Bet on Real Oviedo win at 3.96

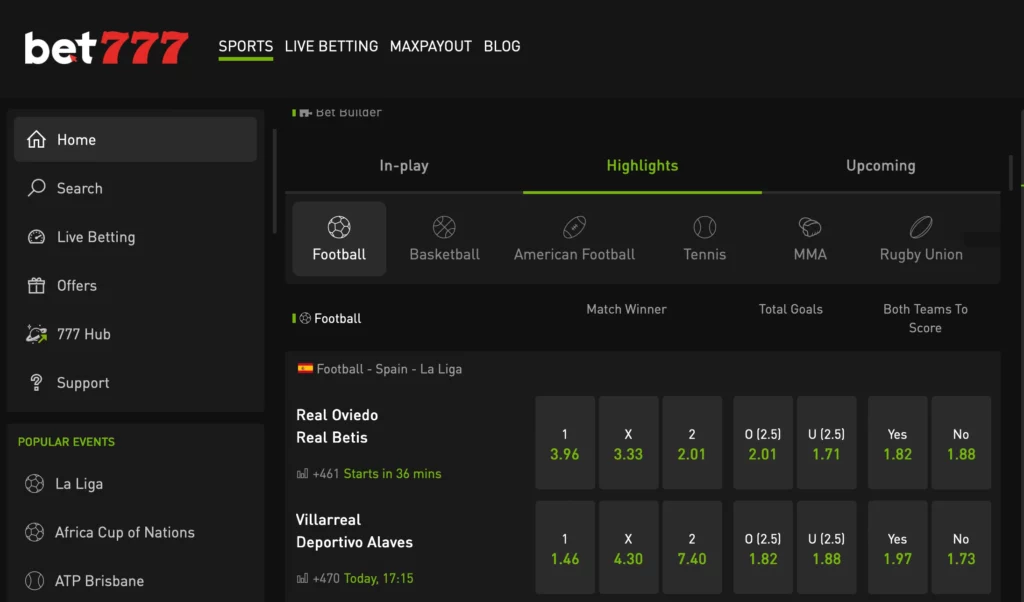(x=565, y=443)
